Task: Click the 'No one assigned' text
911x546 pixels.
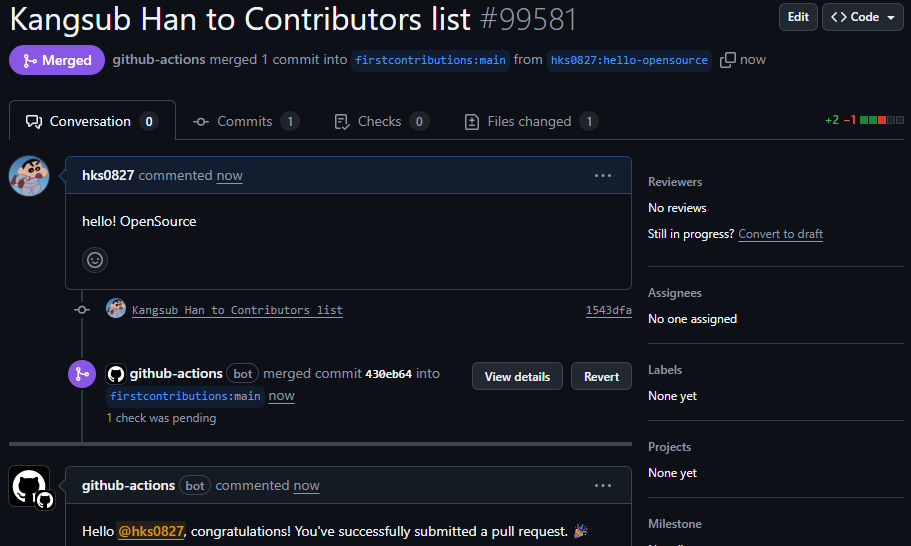Action: (x=692, y=319)
